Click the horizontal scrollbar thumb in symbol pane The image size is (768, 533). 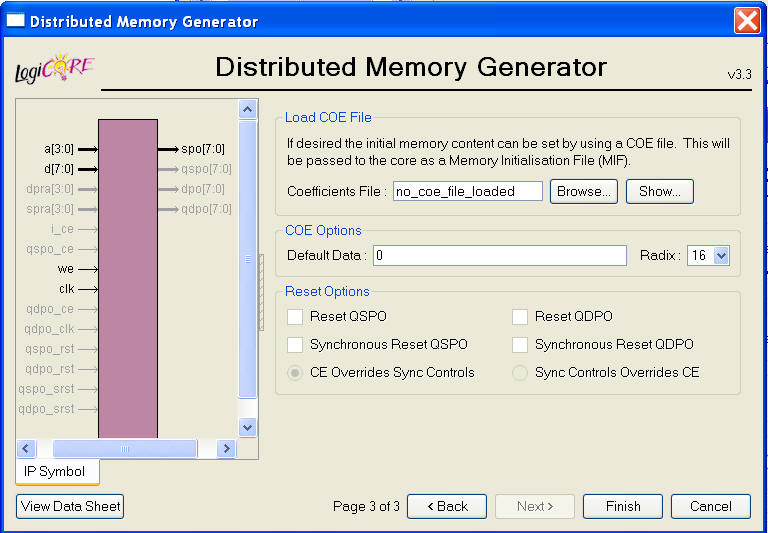click(x=125, y=448)
